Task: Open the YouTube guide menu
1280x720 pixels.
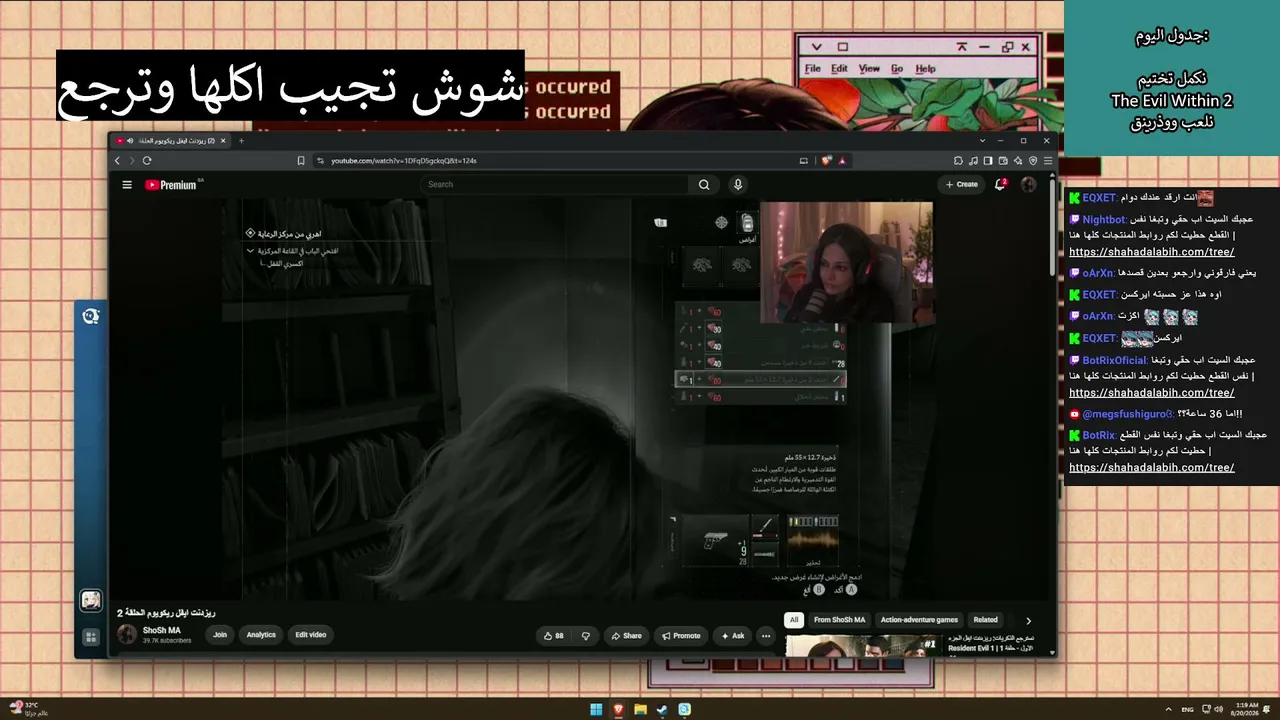Action: (x=127, y=185)
